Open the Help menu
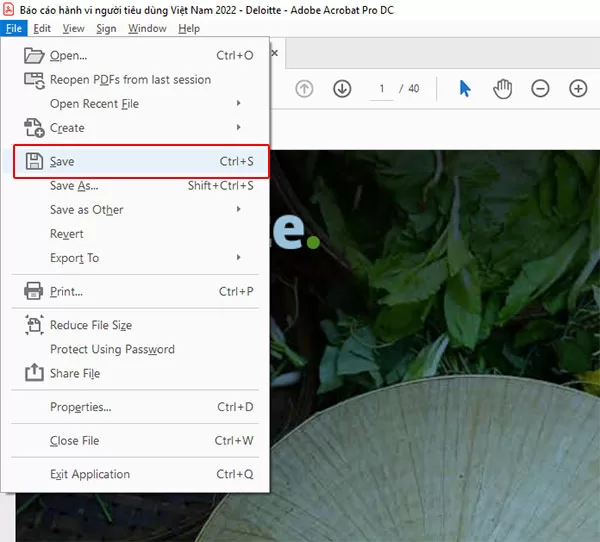The height and width of the screenshot is (542, 600). pyautogui.click(x=189, y=29)
